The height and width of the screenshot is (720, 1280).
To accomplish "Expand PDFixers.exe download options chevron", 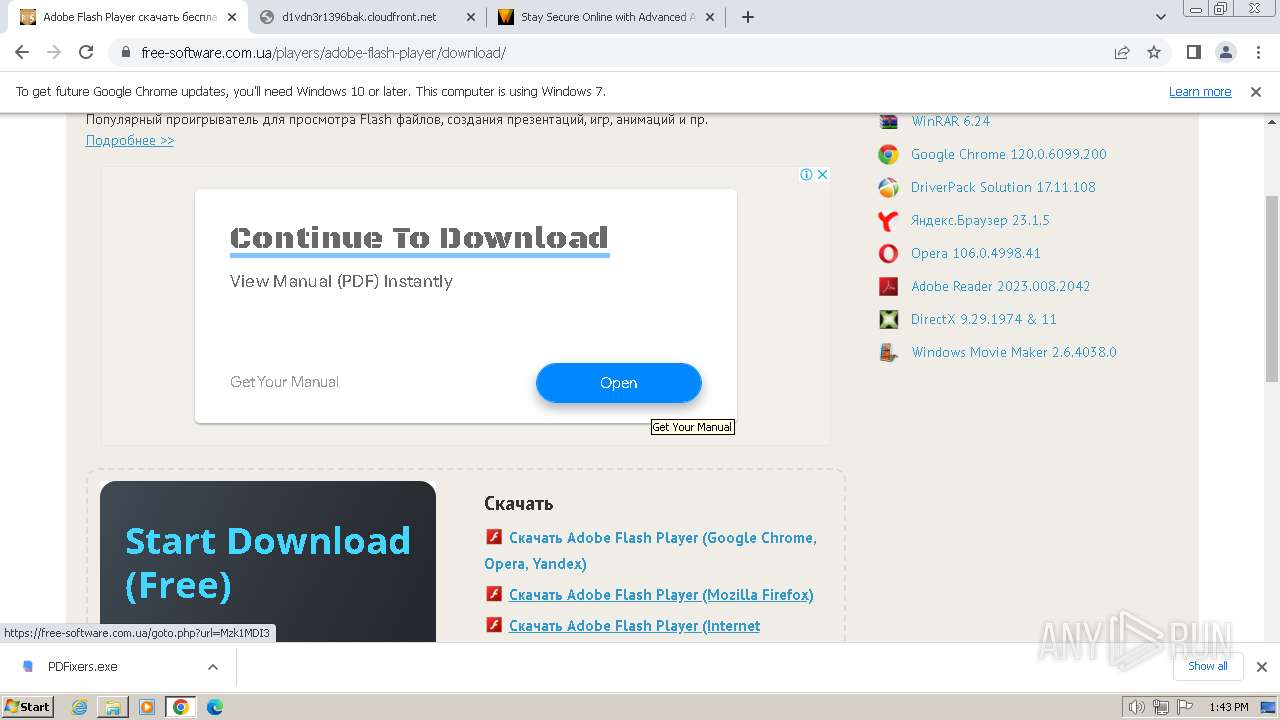I will [213, 667].
